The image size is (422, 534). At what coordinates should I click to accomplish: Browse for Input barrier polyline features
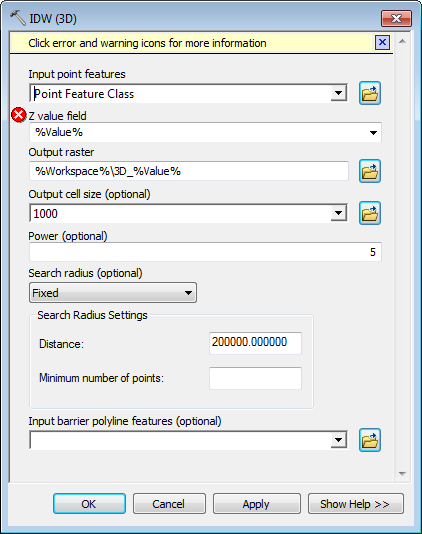370,440
